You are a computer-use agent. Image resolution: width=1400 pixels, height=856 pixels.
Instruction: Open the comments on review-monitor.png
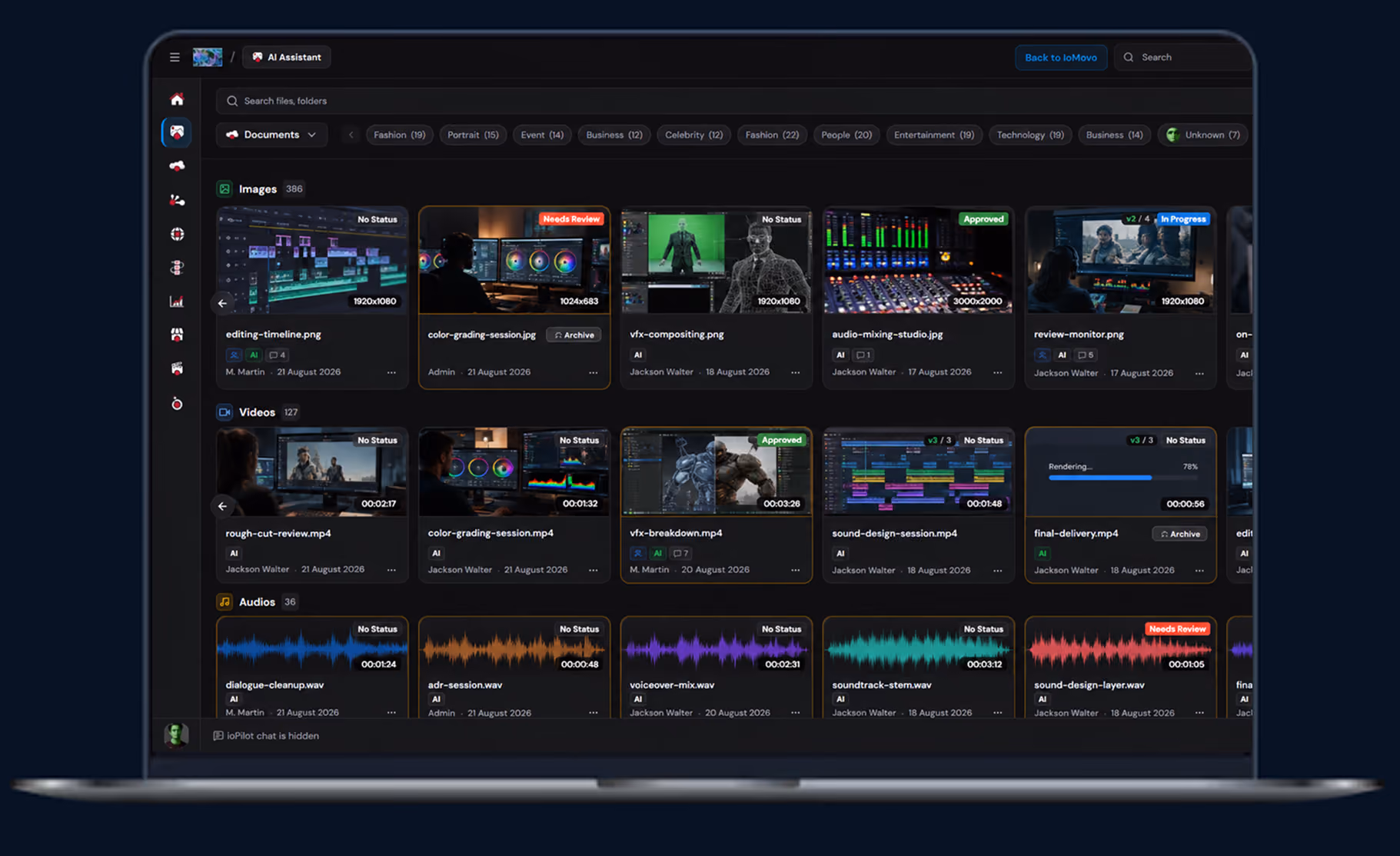click(1086, 355)
